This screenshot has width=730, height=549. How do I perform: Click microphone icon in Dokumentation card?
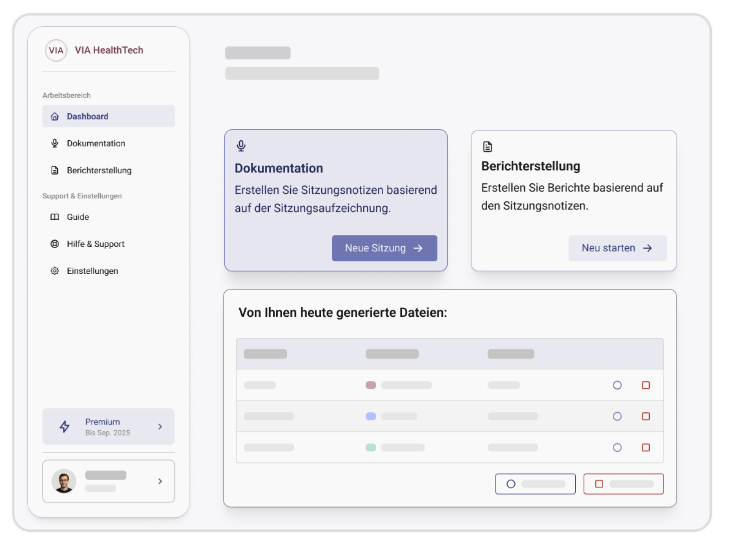point(241,146)
